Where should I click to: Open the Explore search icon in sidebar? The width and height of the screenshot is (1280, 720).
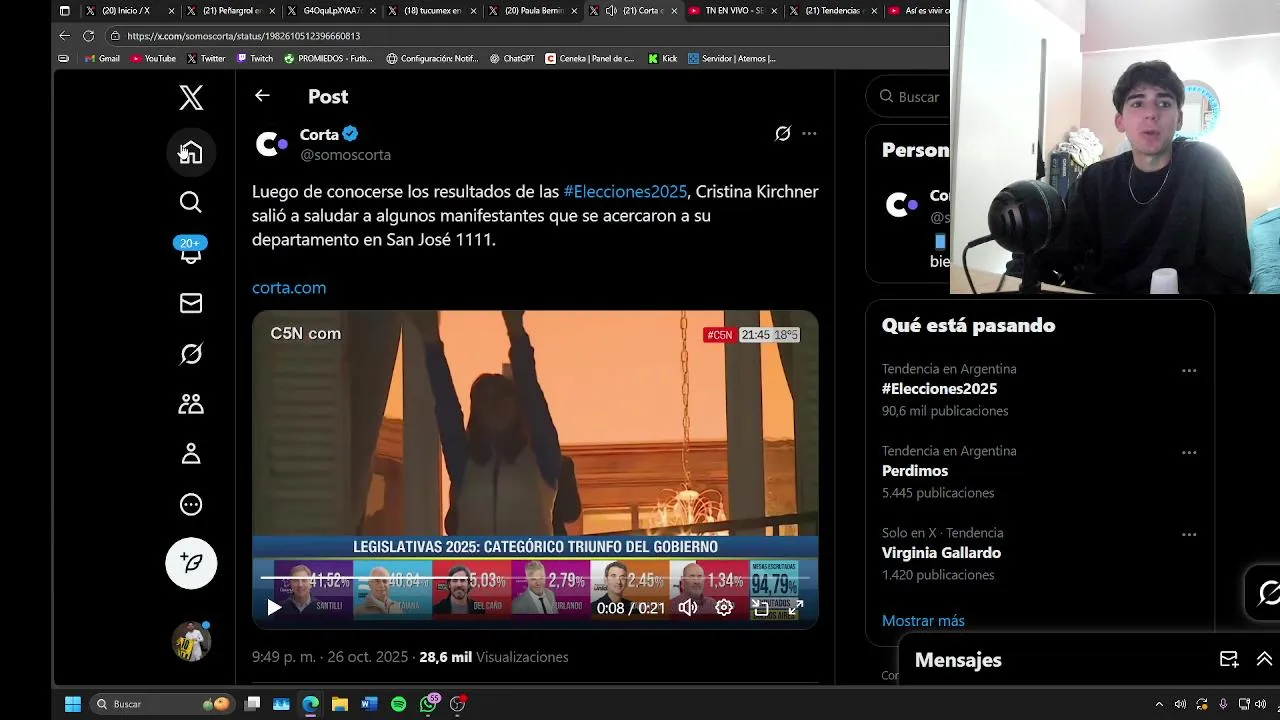click(x=191, y=202)
